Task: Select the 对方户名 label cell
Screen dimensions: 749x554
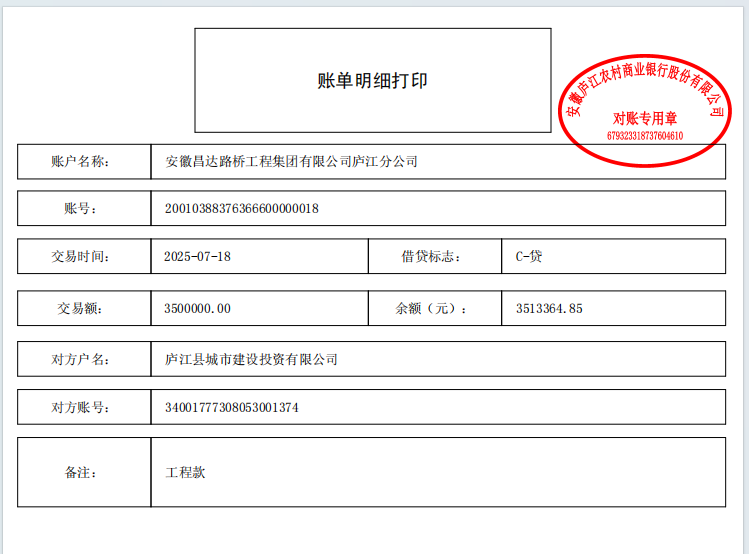Action: coord(85,359)
